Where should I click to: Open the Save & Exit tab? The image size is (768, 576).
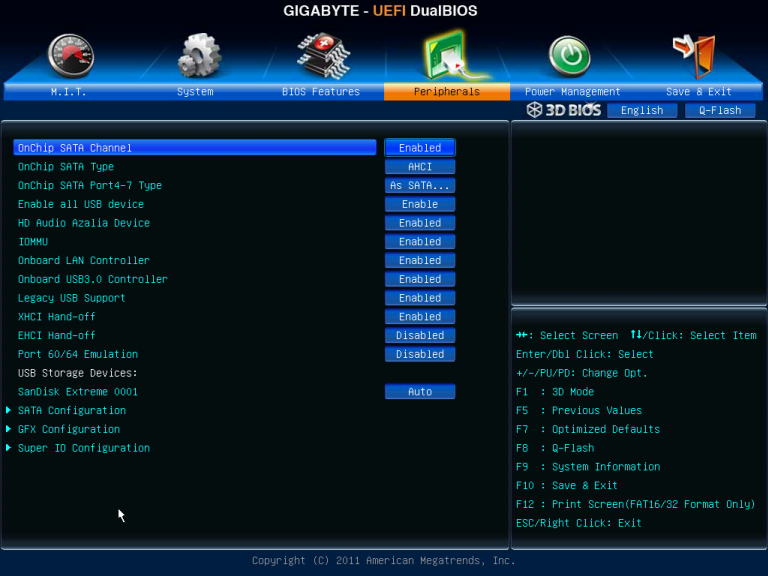698,92
